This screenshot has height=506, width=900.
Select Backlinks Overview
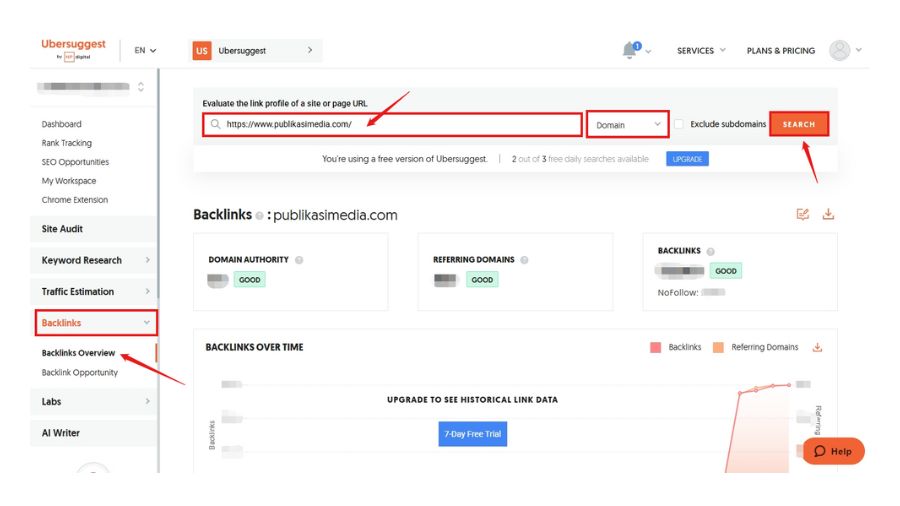coord(78,353)
